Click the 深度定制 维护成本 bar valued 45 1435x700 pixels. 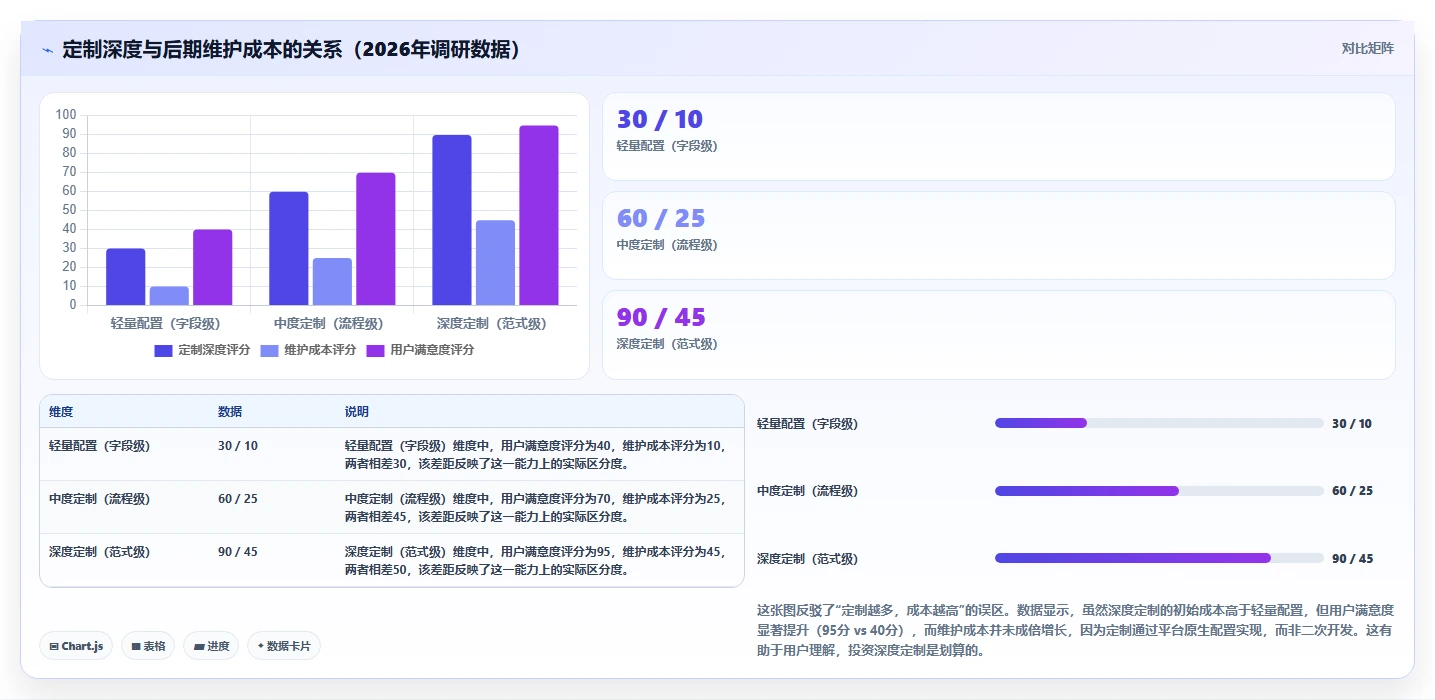coord(495,262)
